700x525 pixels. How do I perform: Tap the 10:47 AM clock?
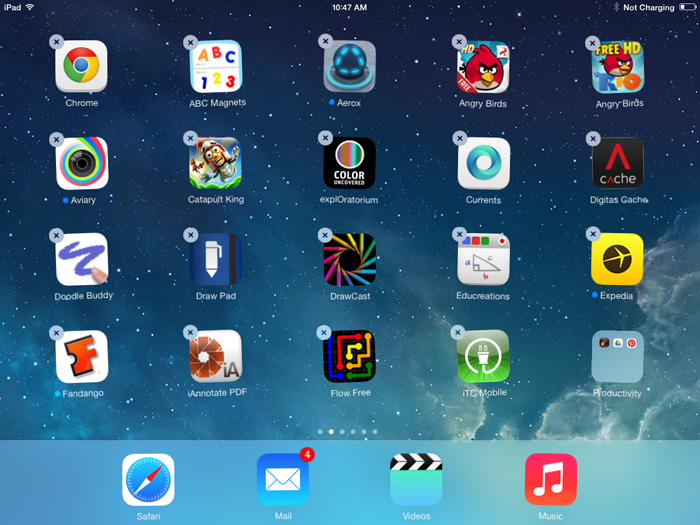click(350, 7)
